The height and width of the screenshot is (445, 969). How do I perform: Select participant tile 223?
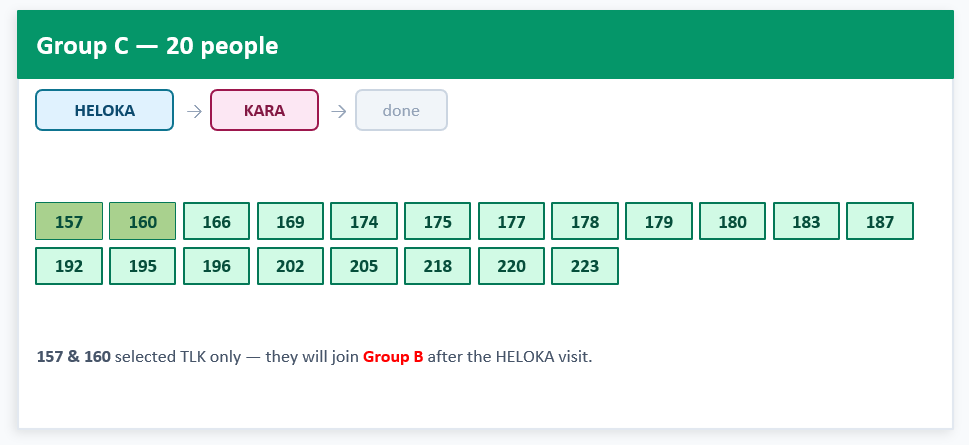(x=585, y=266)
